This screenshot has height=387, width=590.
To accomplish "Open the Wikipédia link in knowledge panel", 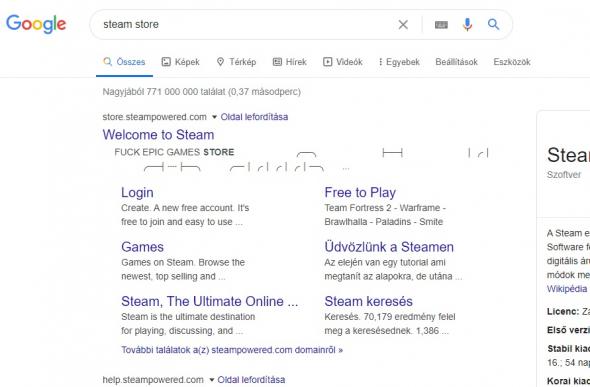I will (567, 289).
